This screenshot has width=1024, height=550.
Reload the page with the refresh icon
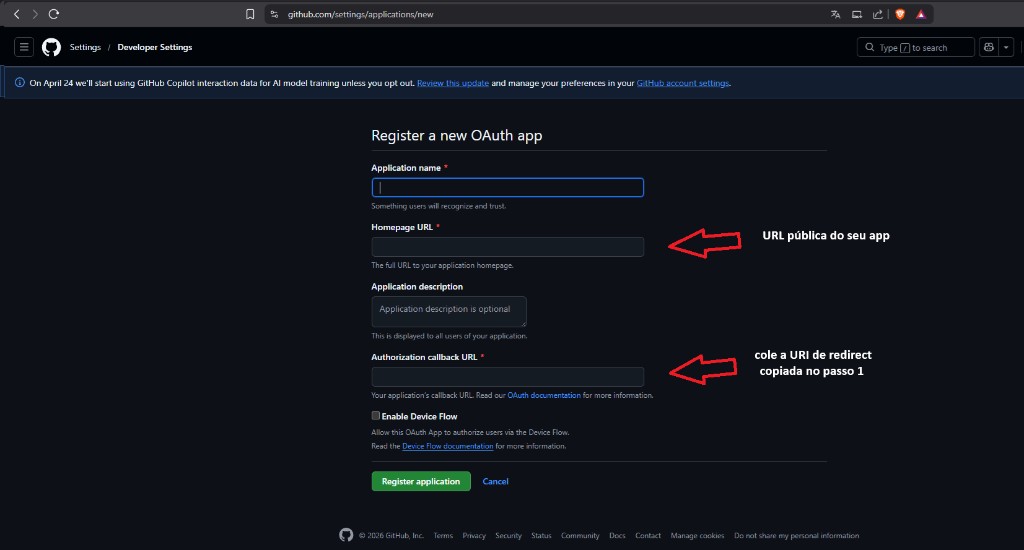pos(54,14)
